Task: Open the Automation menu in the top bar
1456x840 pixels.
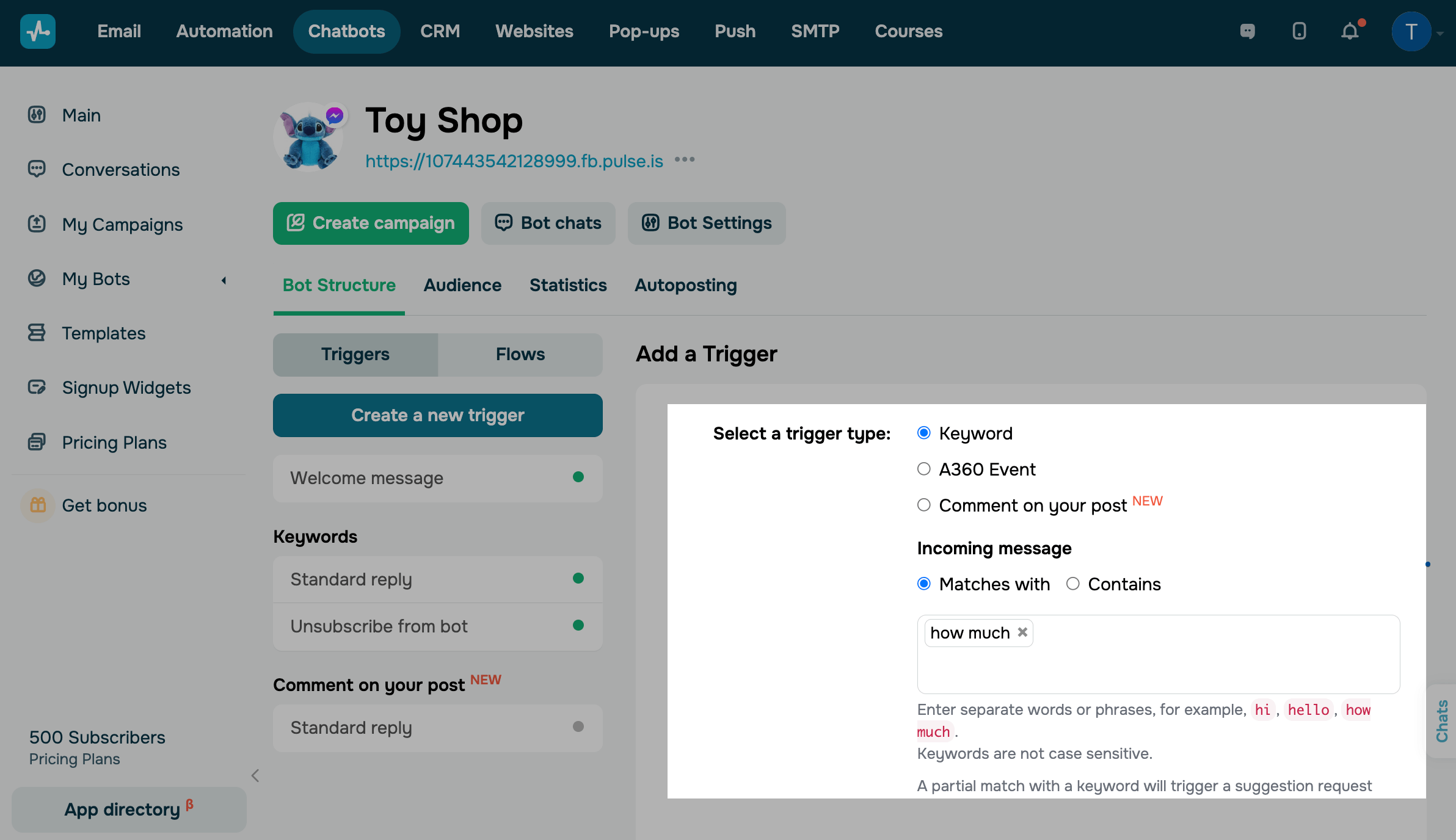Action: (224, 31)
